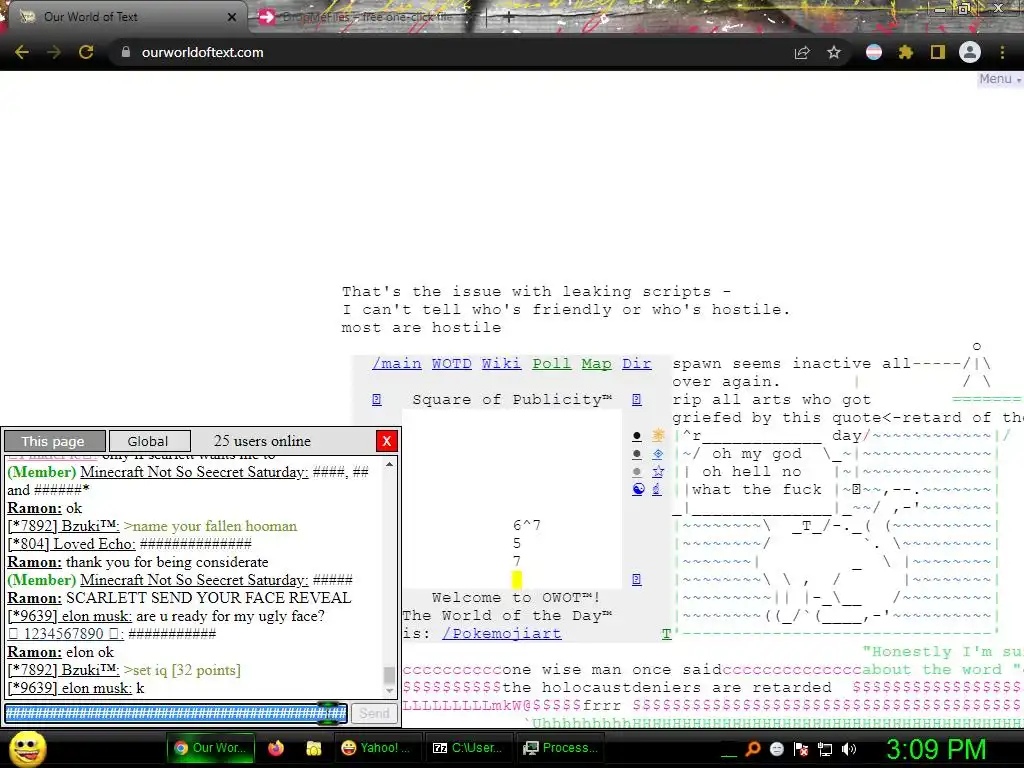This screenshot has height=768, width=1024.
Task: Open Firefox from the taskbar
Action: tap(276, 748)
